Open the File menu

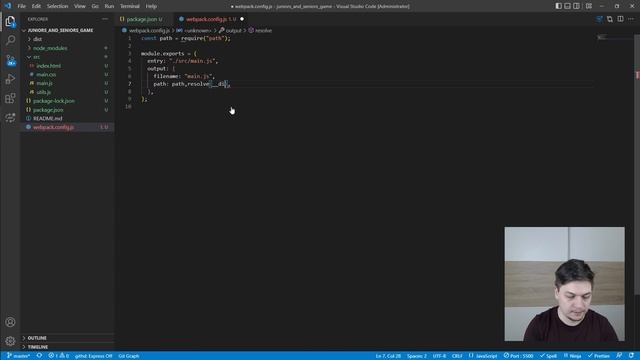(x=22, y=6)
